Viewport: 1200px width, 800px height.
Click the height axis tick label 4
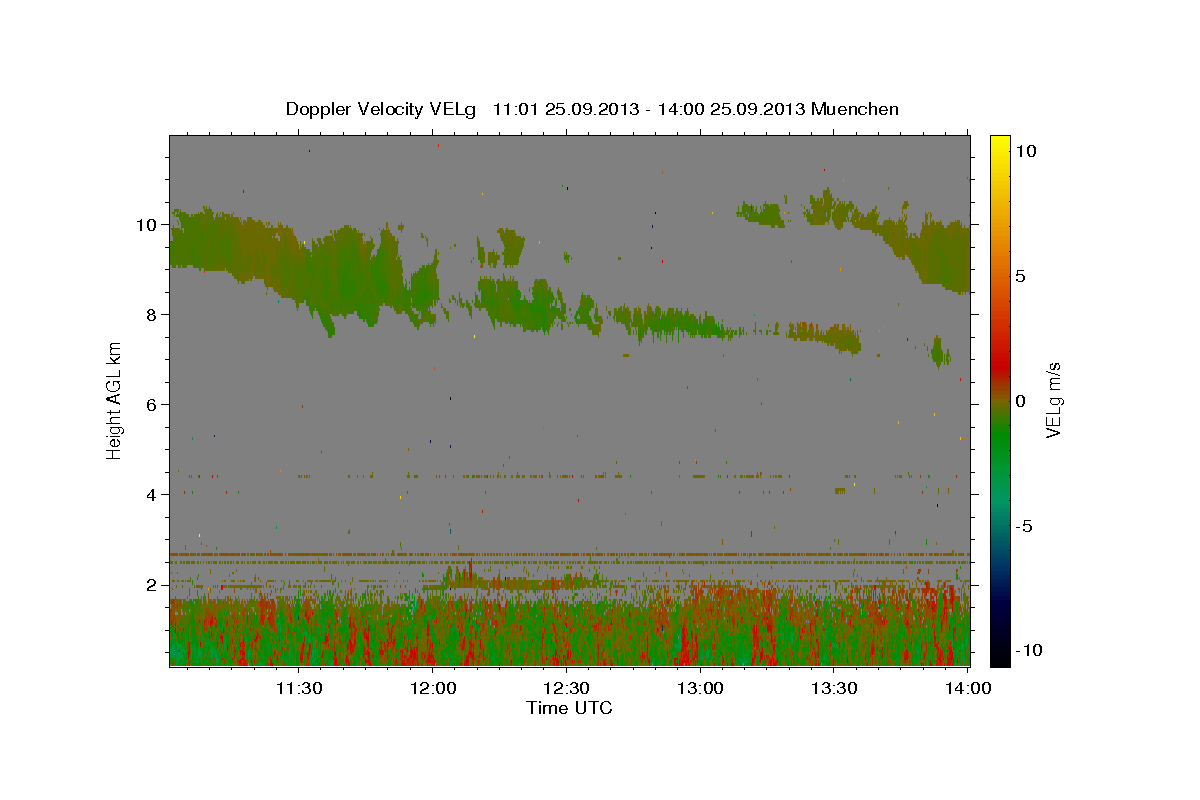[x=153, y=495]
